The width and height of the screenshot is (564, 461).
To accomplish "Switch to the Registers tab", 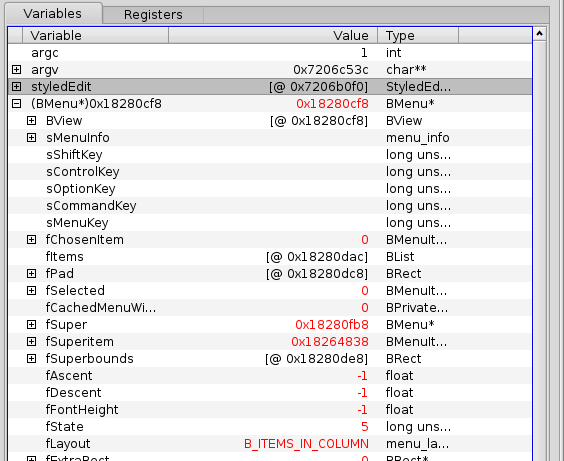I will coord(153,15).
